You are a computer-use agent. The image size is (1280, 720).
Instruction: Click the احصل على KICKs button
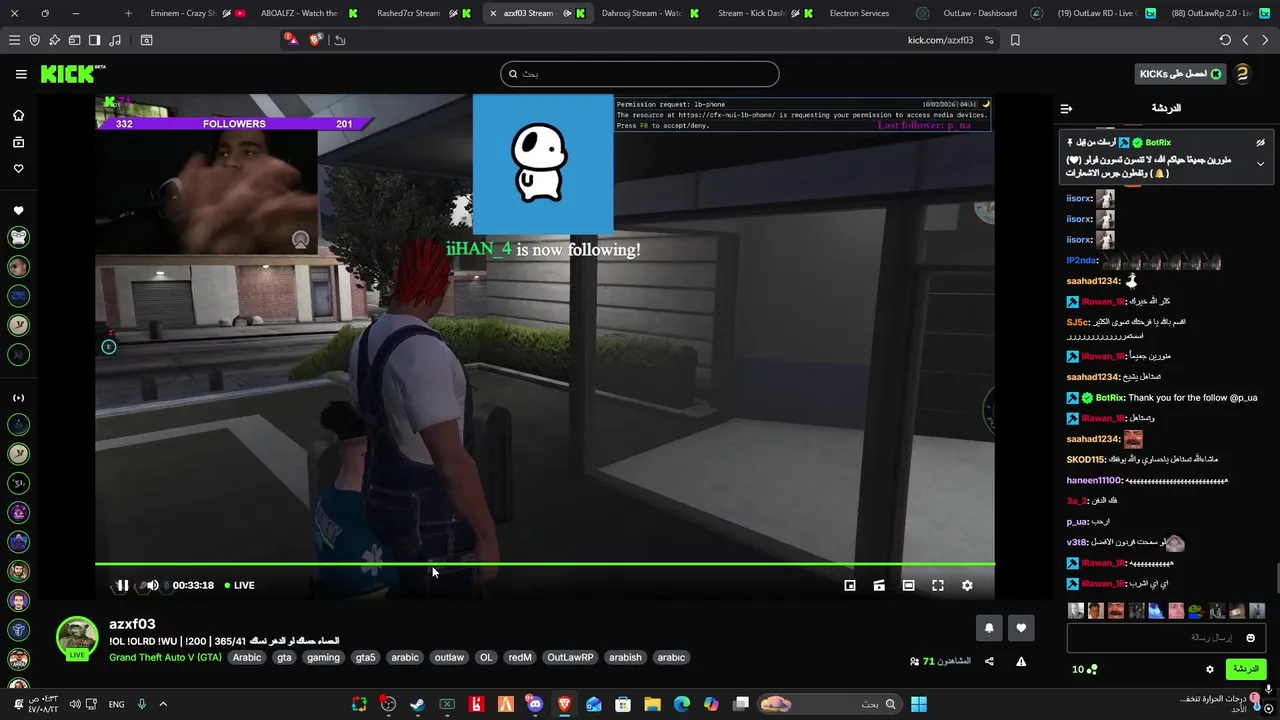(x=1180, y=74)
